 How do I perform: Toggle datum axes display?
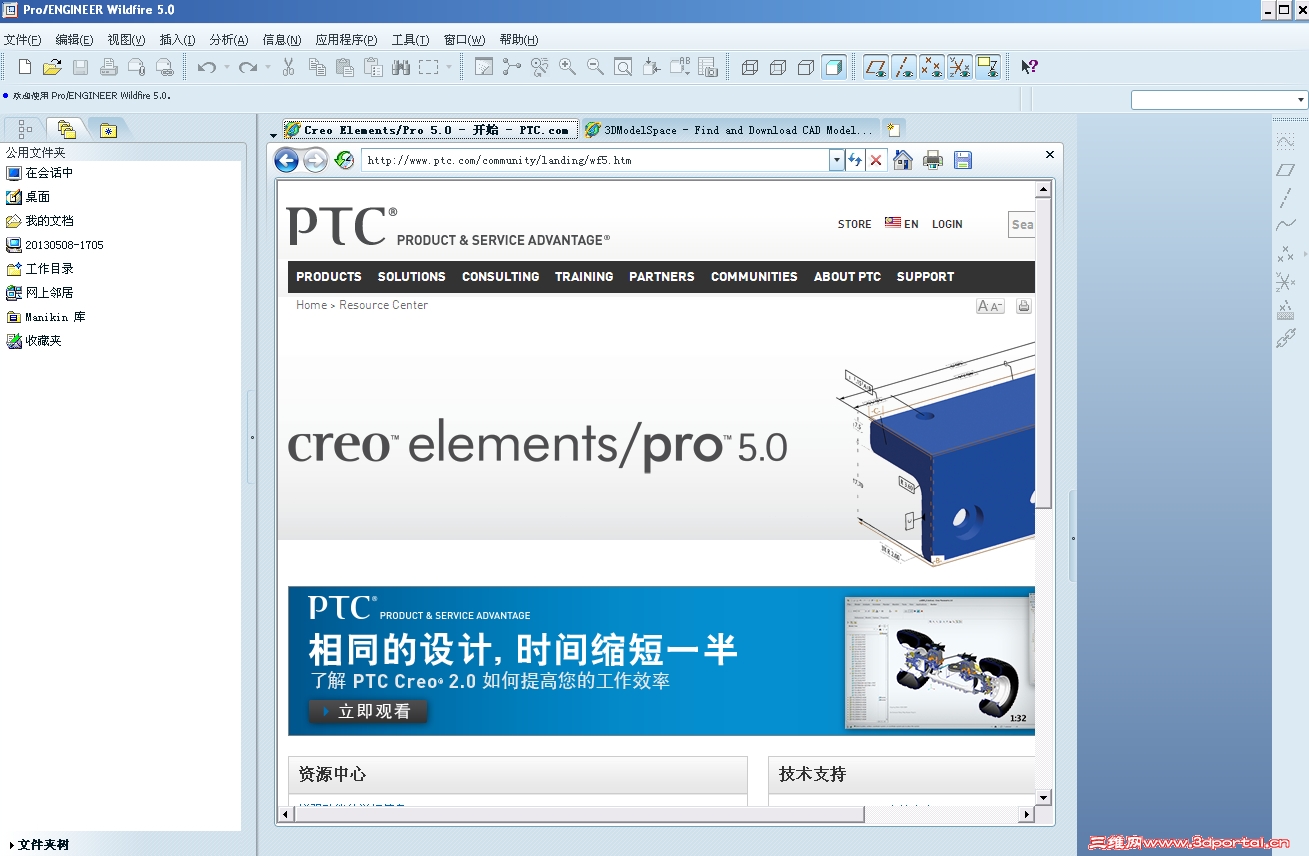(904, 67)
